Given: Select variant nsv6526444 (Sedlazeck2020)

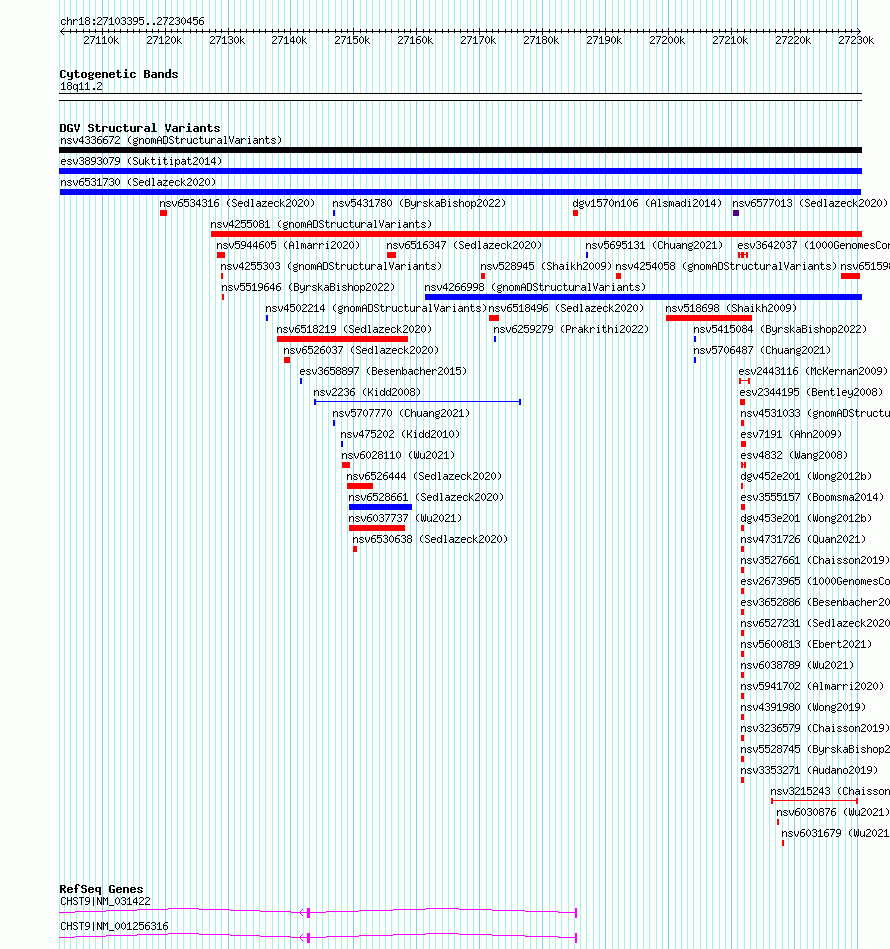Looking at the screenshot, I should [x=424, y=476].
